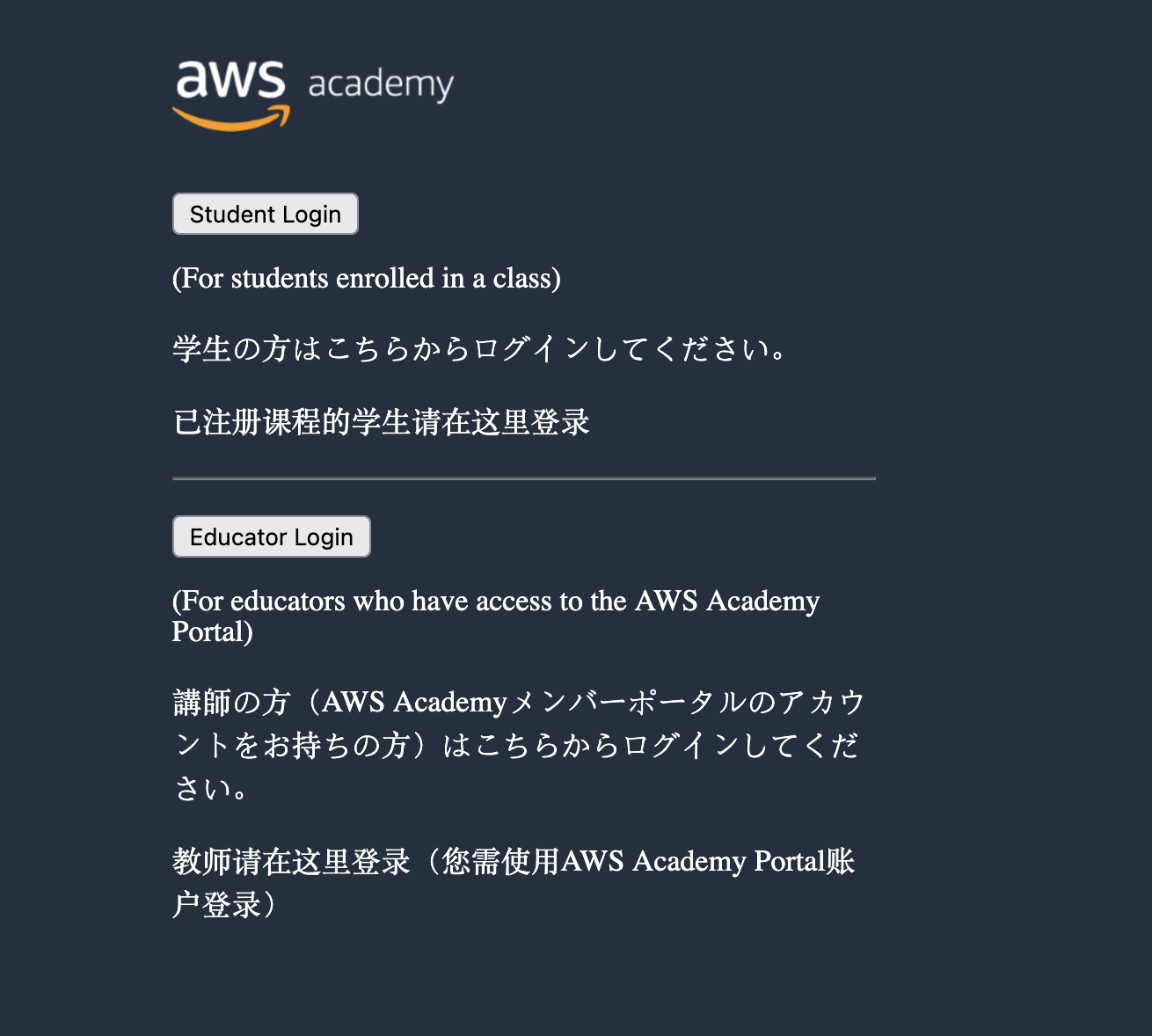This screenshot has width=1152, height=1036.
Task: Click the Chinese line 已注册课程的学生请在这里登录
Action: (381, 422)
